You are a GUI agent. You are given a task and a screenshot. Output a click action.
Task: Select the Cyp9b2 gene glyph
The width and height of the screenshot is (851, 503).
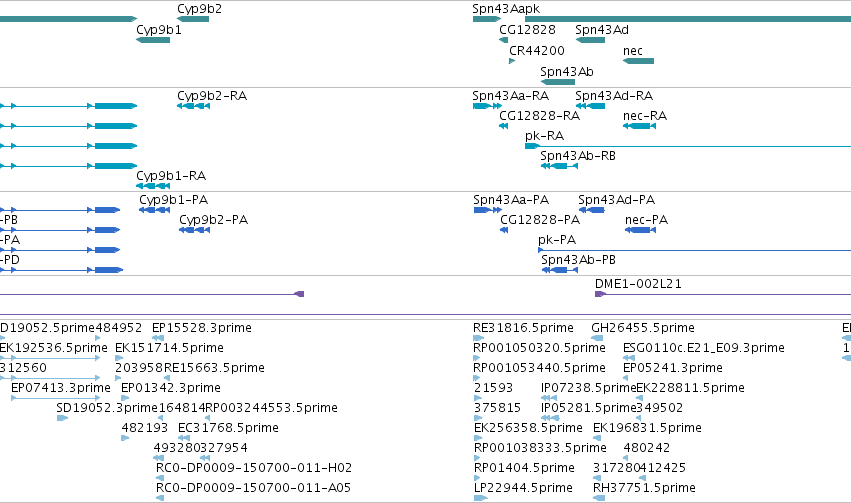pyautogui.click(x=193, y=19)
